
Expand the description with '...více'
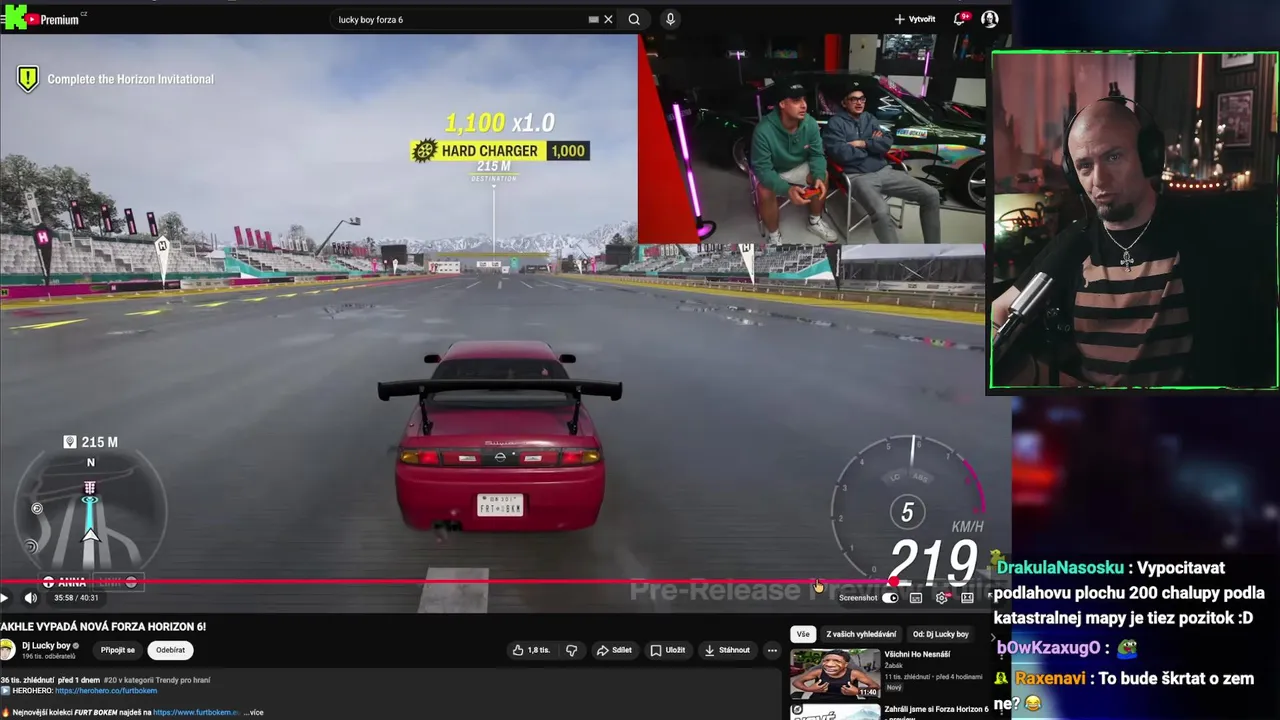[254, 712]
